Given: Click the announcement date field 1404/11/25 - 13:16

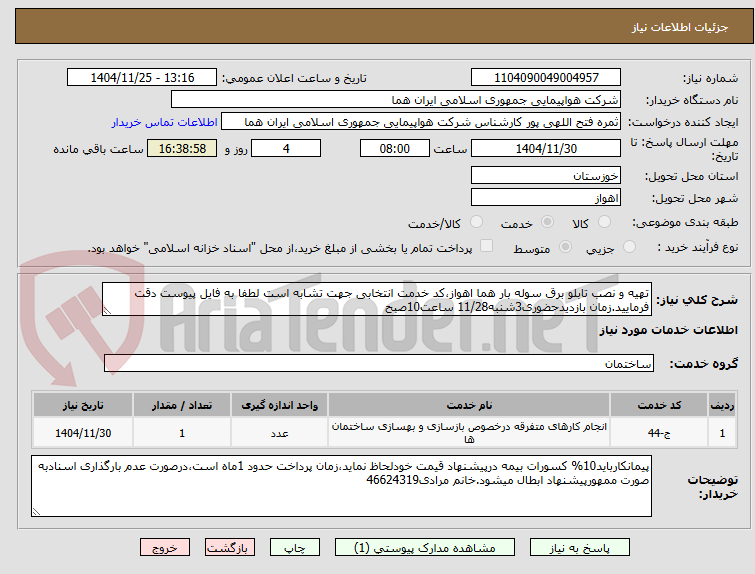Looking at the screenshot, I should tap(142, 78).
